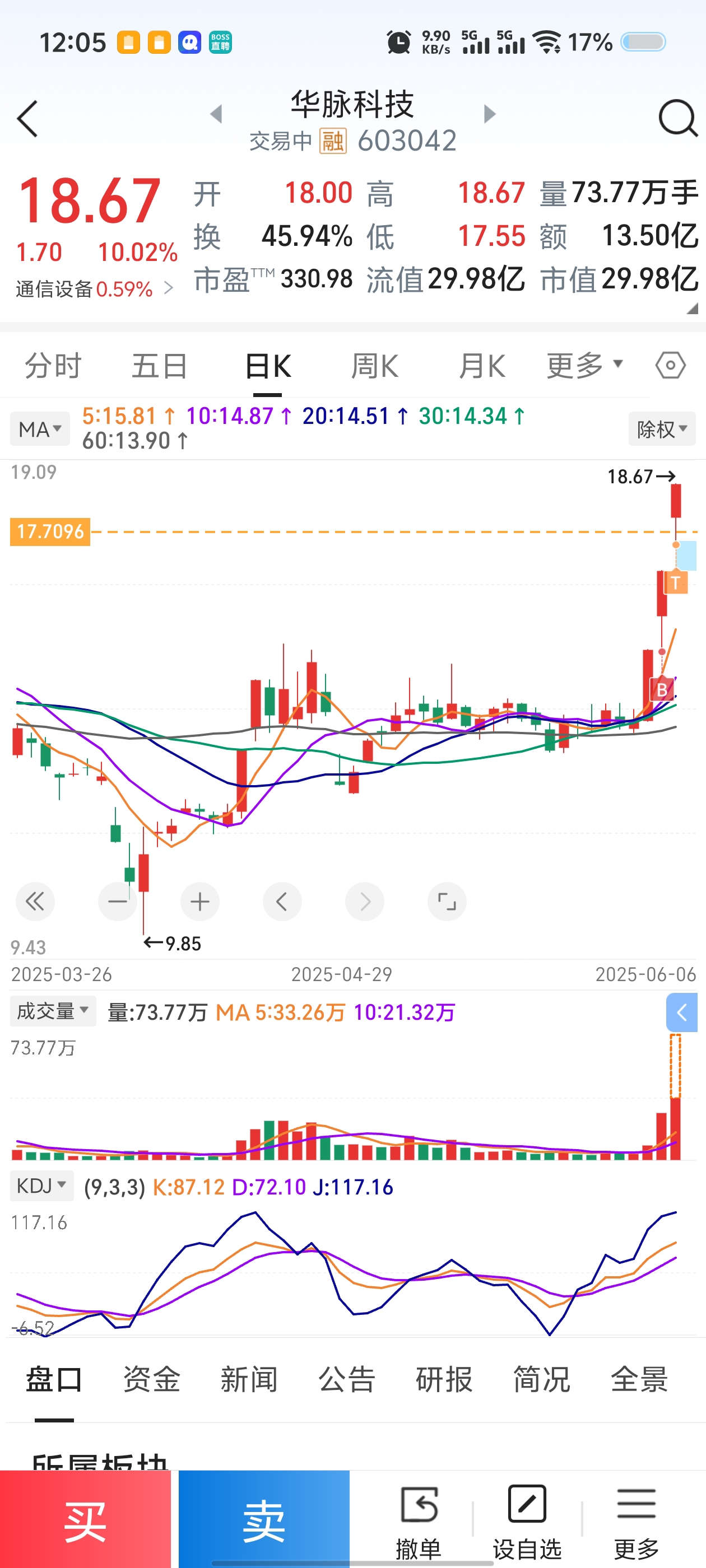This screenshot has width=706, height=1568.
Task: Switch to 周K weekly chart tab
Action: tap(375, 366)
